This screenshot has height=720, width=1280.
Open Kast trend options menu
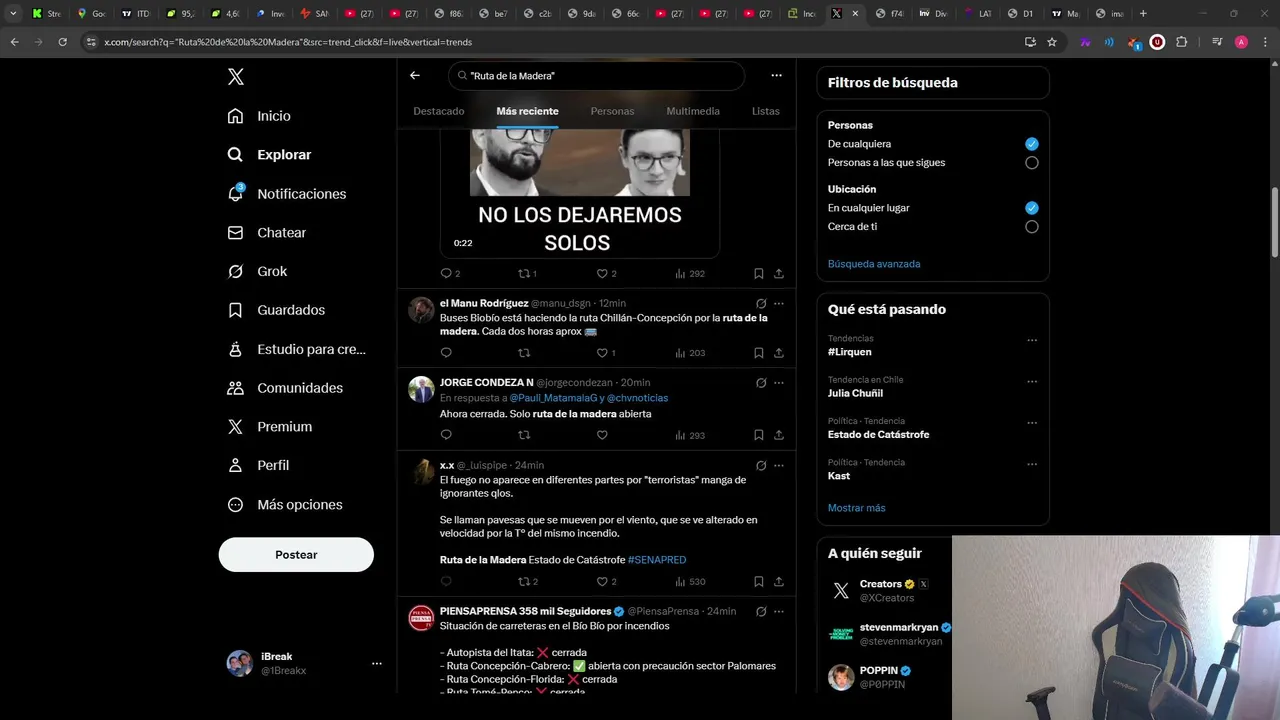point(1032,464)
